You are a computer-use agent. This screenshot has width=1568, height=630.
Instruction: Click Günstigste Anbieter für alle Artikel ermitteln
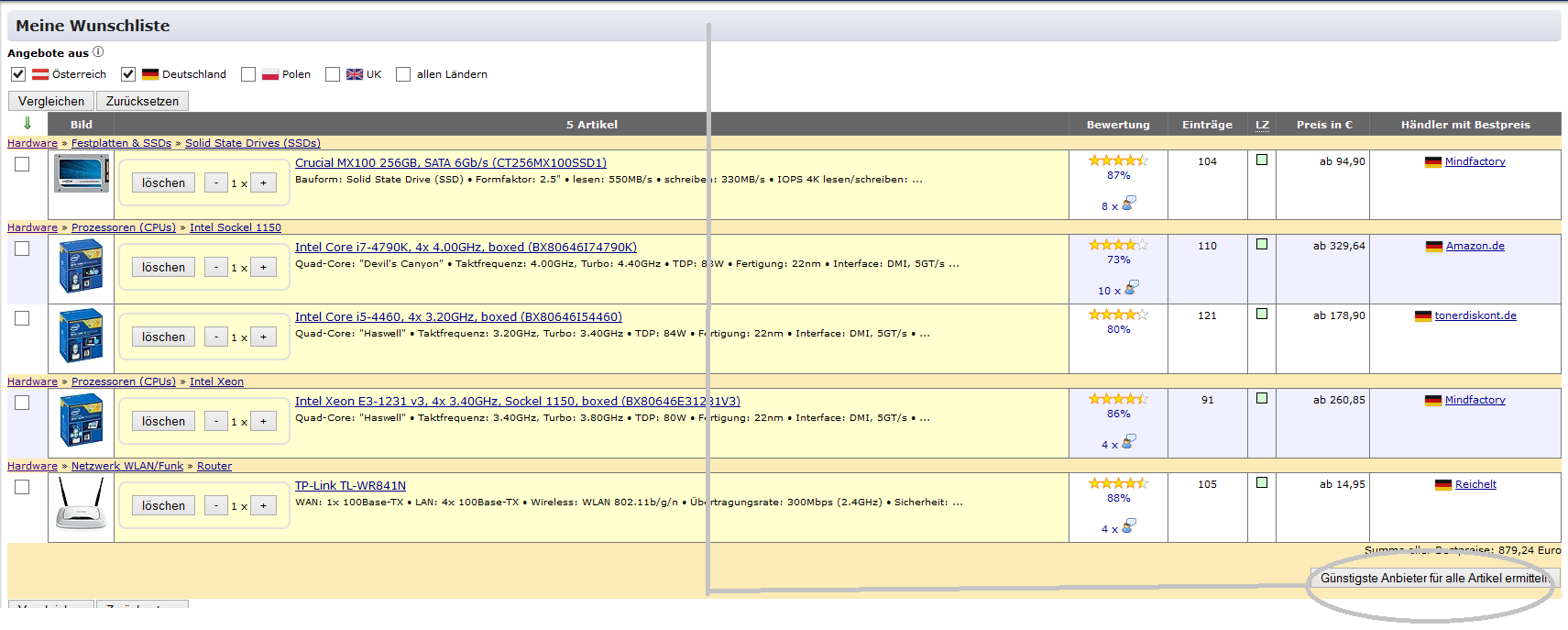(x=1435, y=578)
